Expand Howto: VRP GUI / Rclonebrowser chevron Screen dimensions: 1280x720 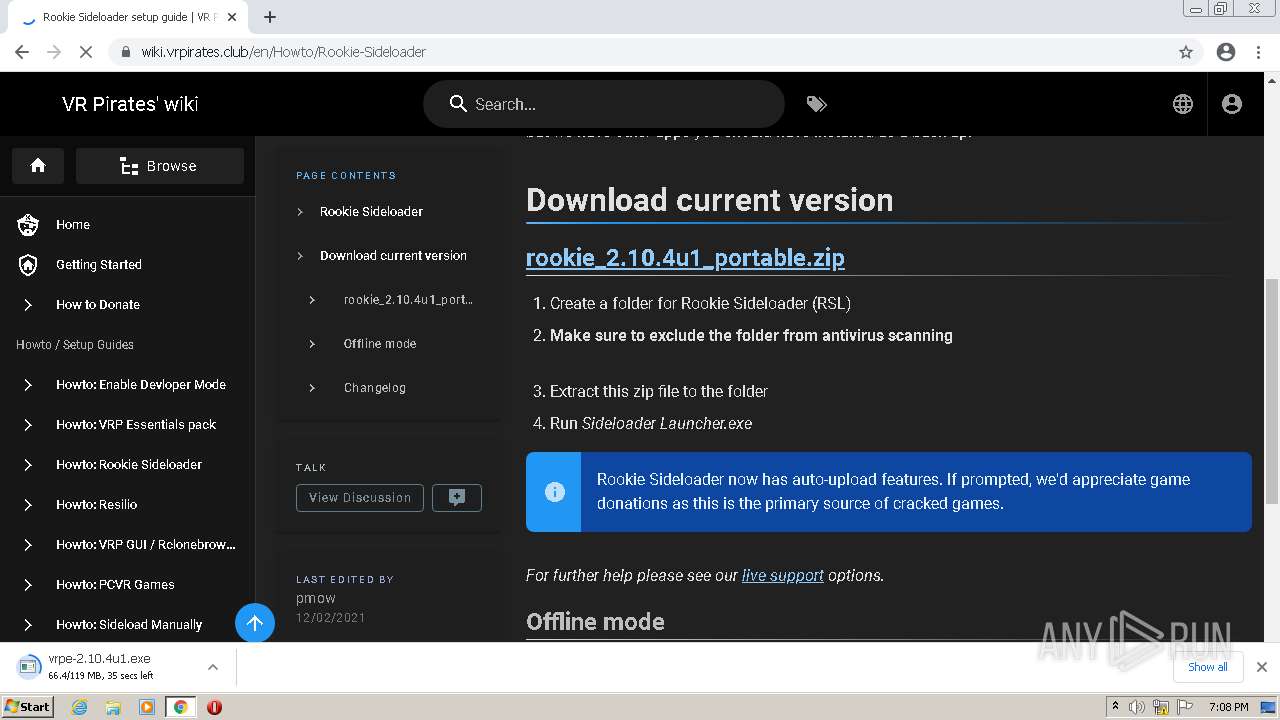28,545
